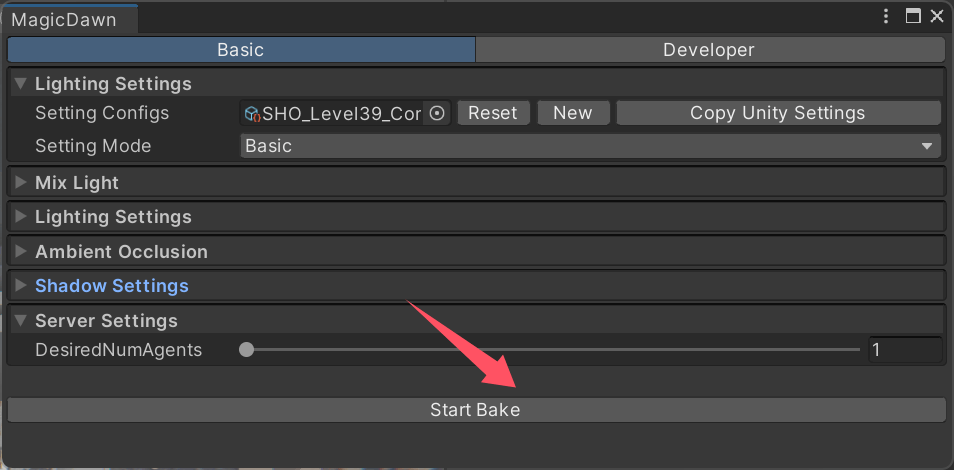
Task: Expand the Mix Light section
Action: click(21, 183)
